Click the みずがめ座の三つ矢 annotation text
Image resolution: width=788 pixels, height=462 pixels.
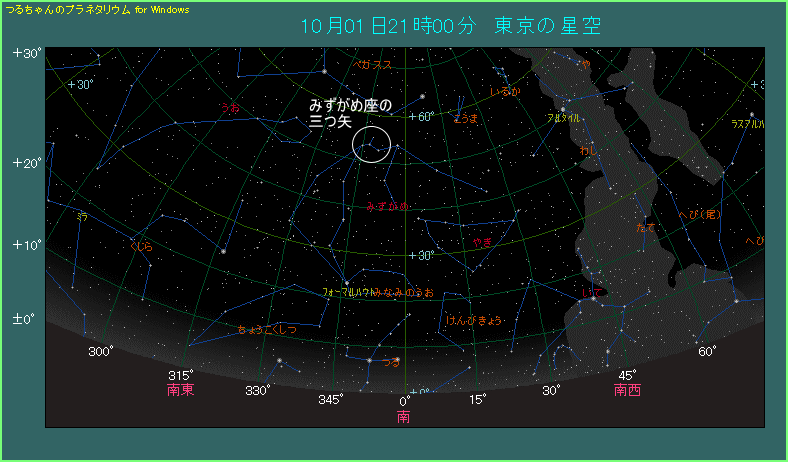click(x=350, y=112)
